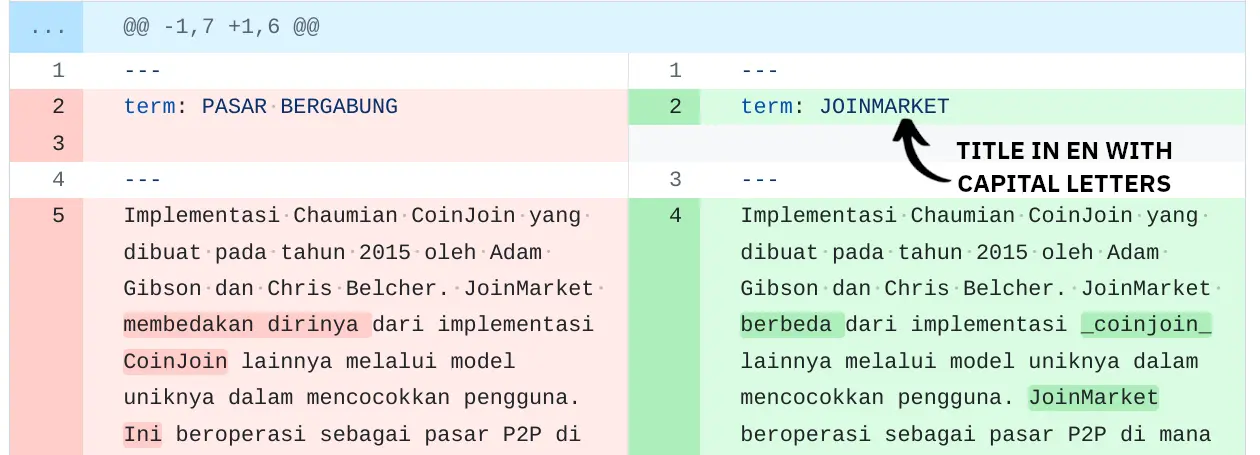Viewport: 1260px width, 455px height.
Task: Click left line number 5
Action: pos(58,216)
